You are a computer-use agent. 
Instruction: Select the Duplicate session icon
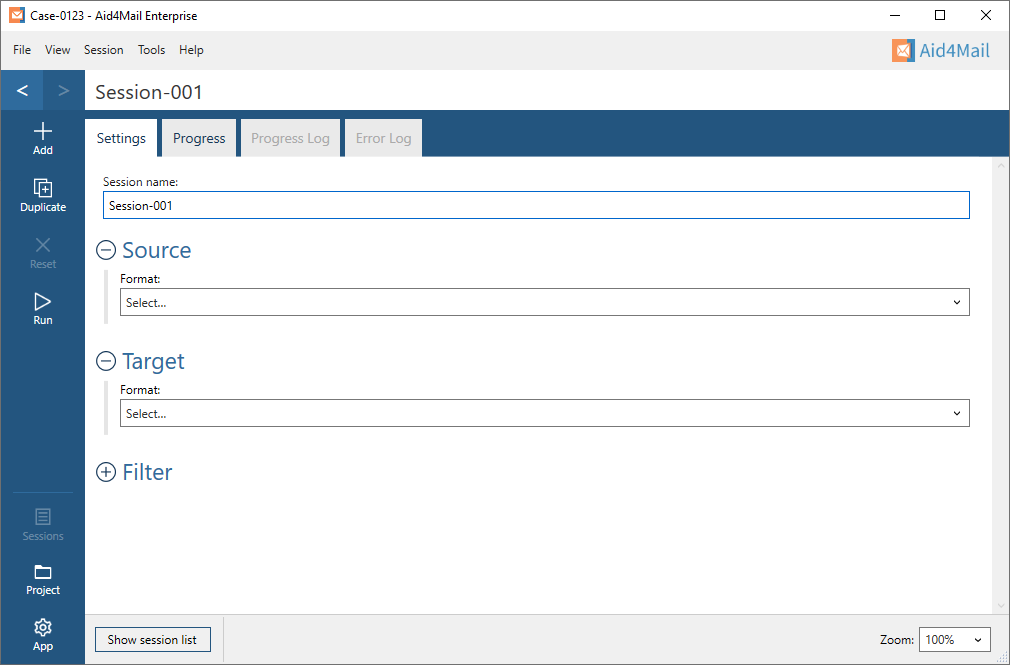click(42, 194)
